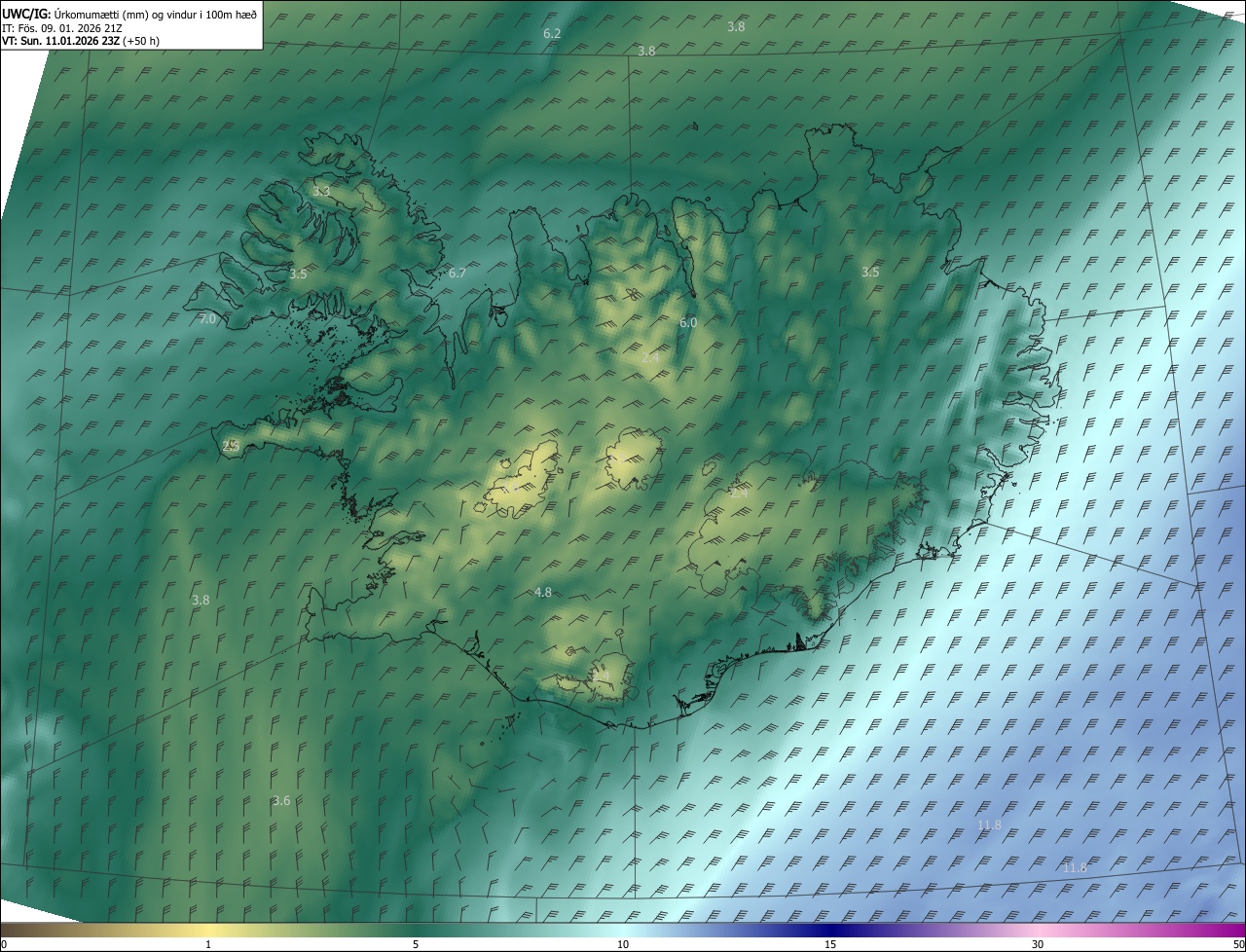
Task: Click the colorbar tick label 30
Action: (1038, 944)
